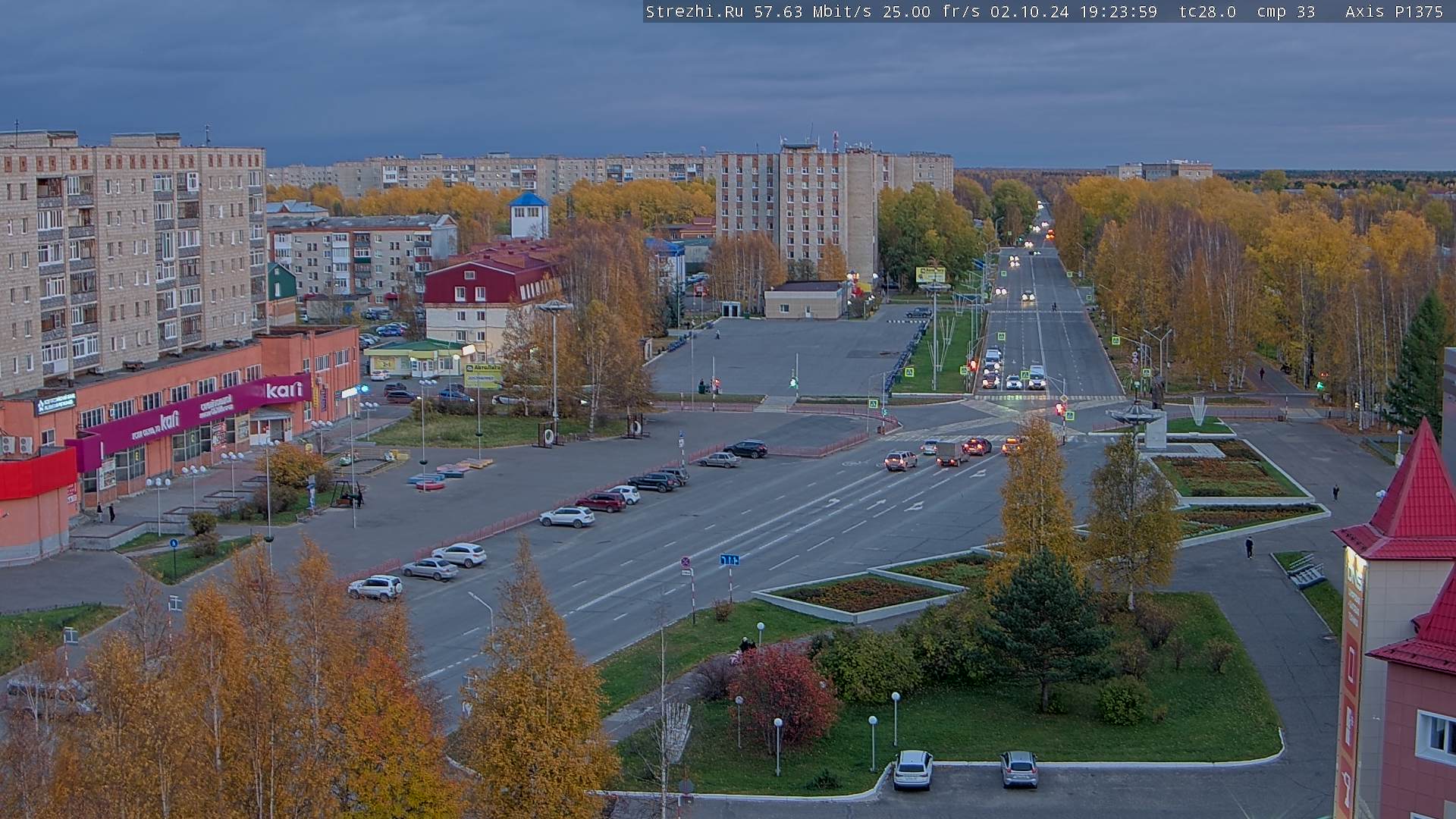Image resolution: width=1456 pixels, height=819 pixels.
Task: Click the Strezhi.Ru overlay text
Action: pos(695,11)
